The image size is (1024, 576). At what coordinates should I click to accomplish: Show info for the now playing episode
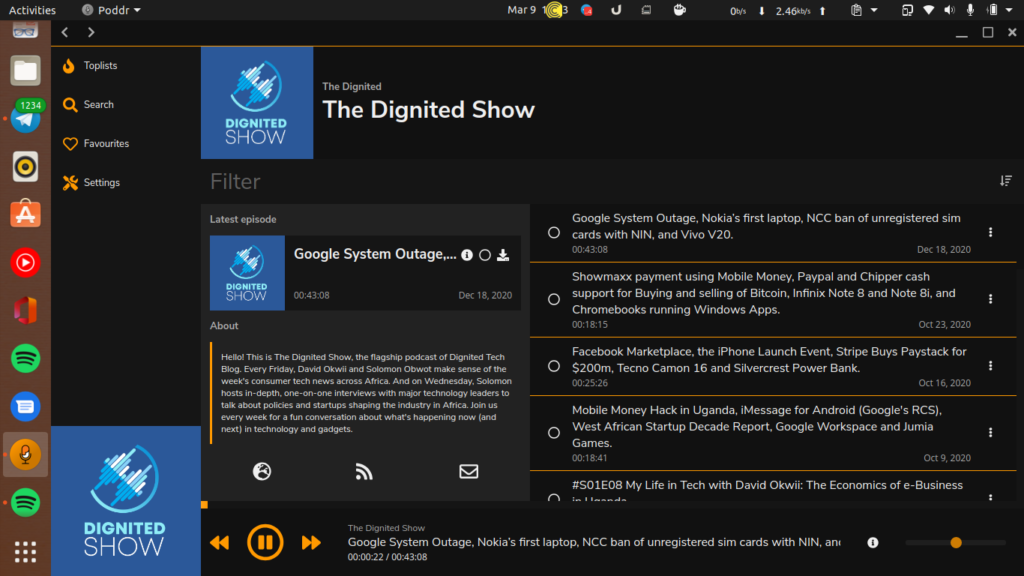pos(872,543)
